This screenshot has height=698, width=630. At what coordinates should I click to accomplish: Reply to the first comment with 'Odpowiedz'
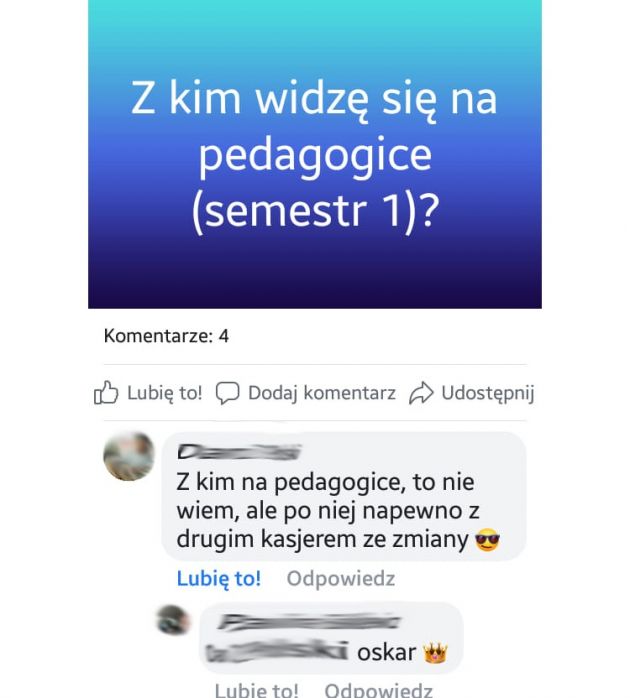tap(341, 579)
